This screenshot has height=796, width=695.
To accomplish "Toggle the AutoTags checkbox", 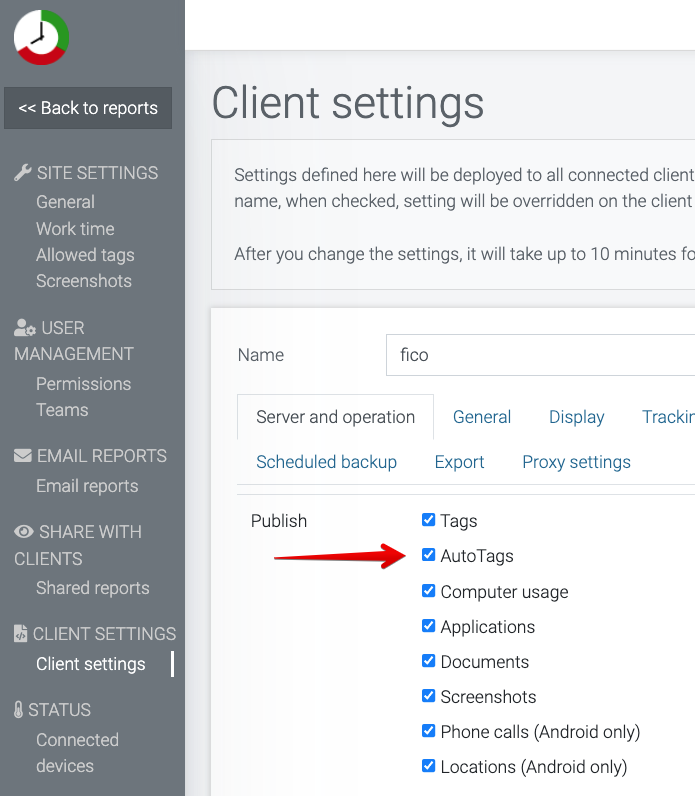I will pyautogui.click(x=428, y=555).
